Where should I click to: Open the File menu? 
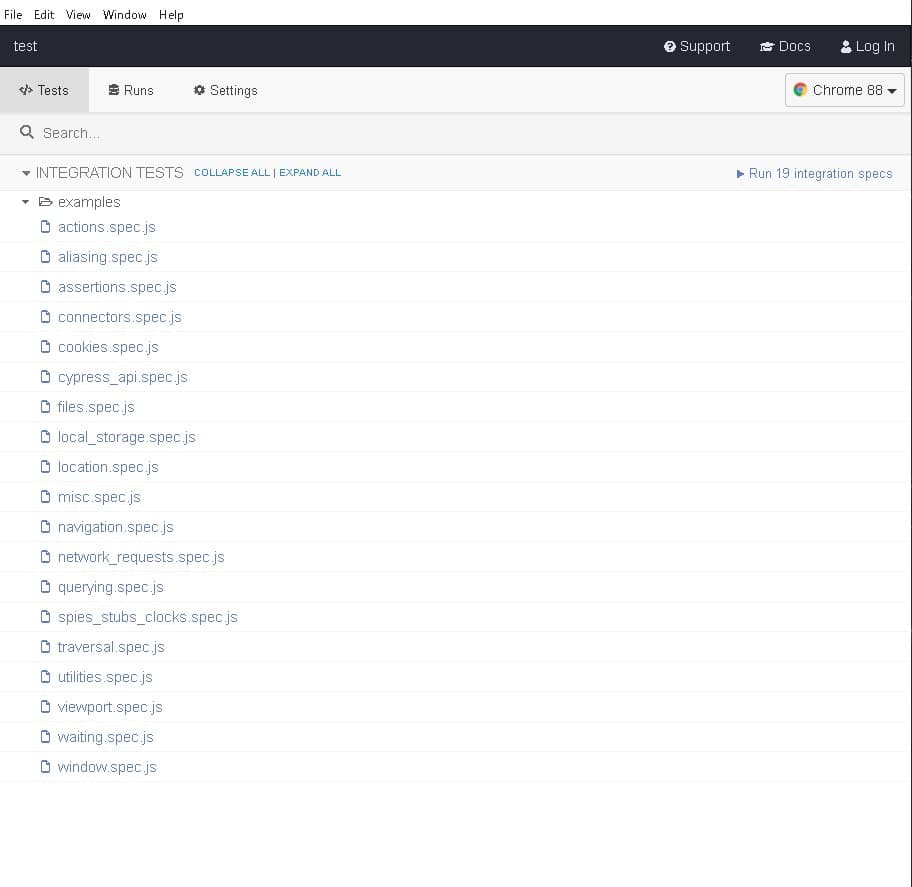(13, 15)
